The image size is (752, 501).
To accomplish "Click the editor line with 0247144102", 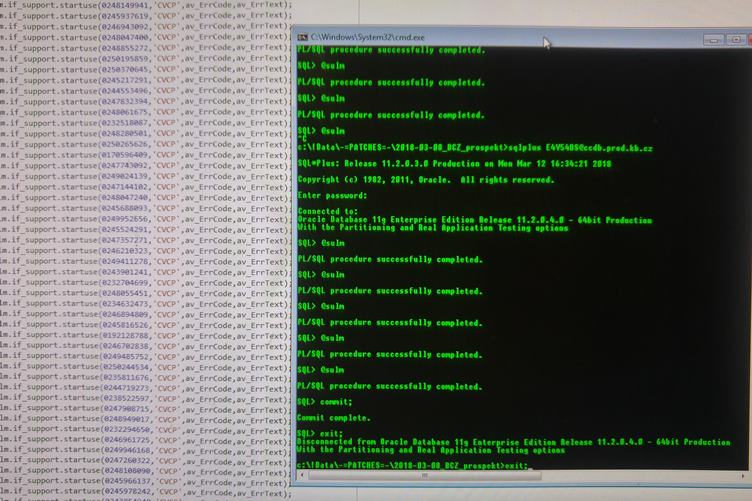I will pos(146,187).
